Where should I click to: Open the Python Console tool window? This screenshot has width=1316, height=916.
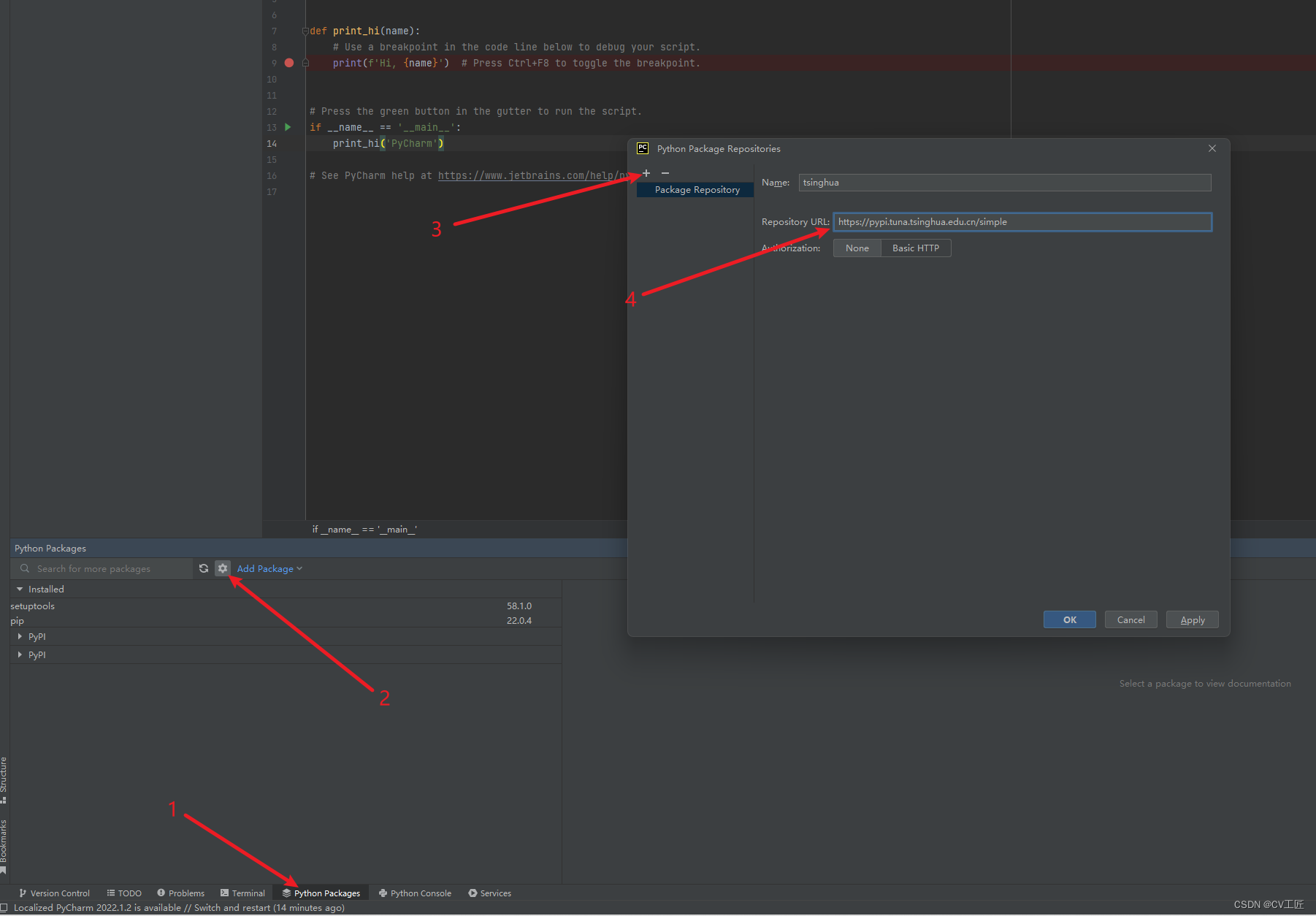pos(415,893)
